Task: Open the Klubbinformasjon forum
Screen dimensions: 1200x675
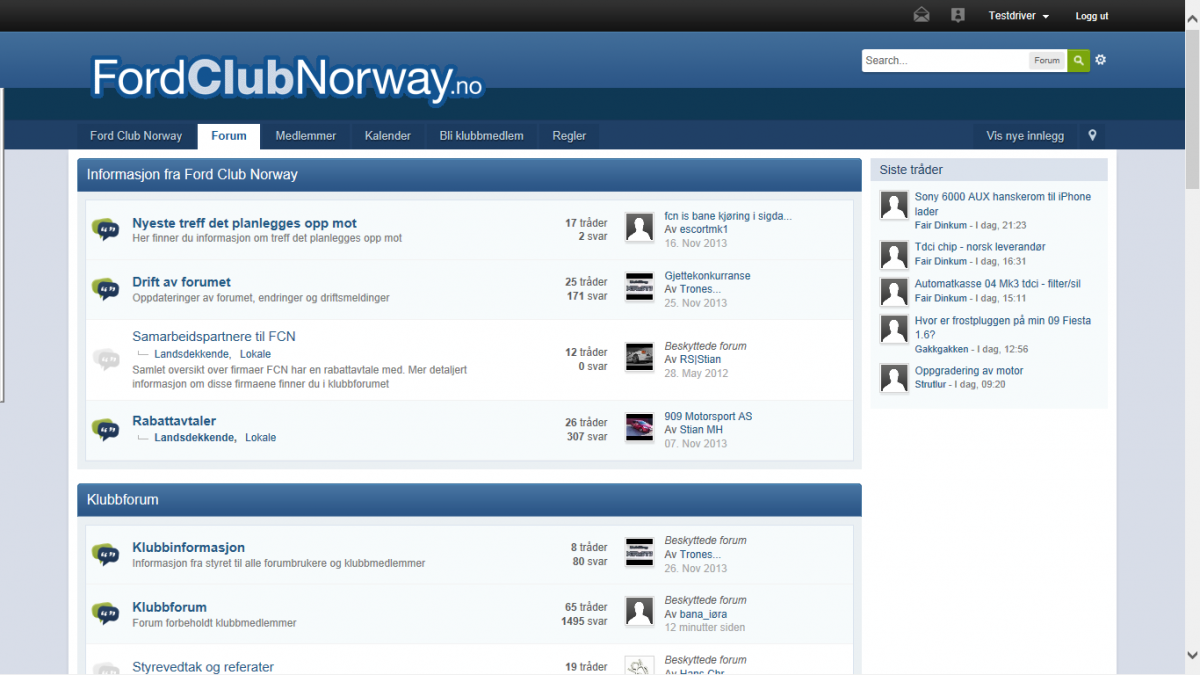Action: coord(188,547)
